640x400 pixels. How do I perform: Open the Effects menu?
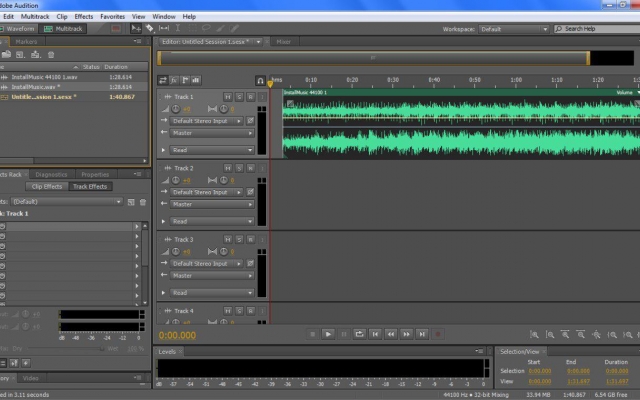tap(84, 16)
